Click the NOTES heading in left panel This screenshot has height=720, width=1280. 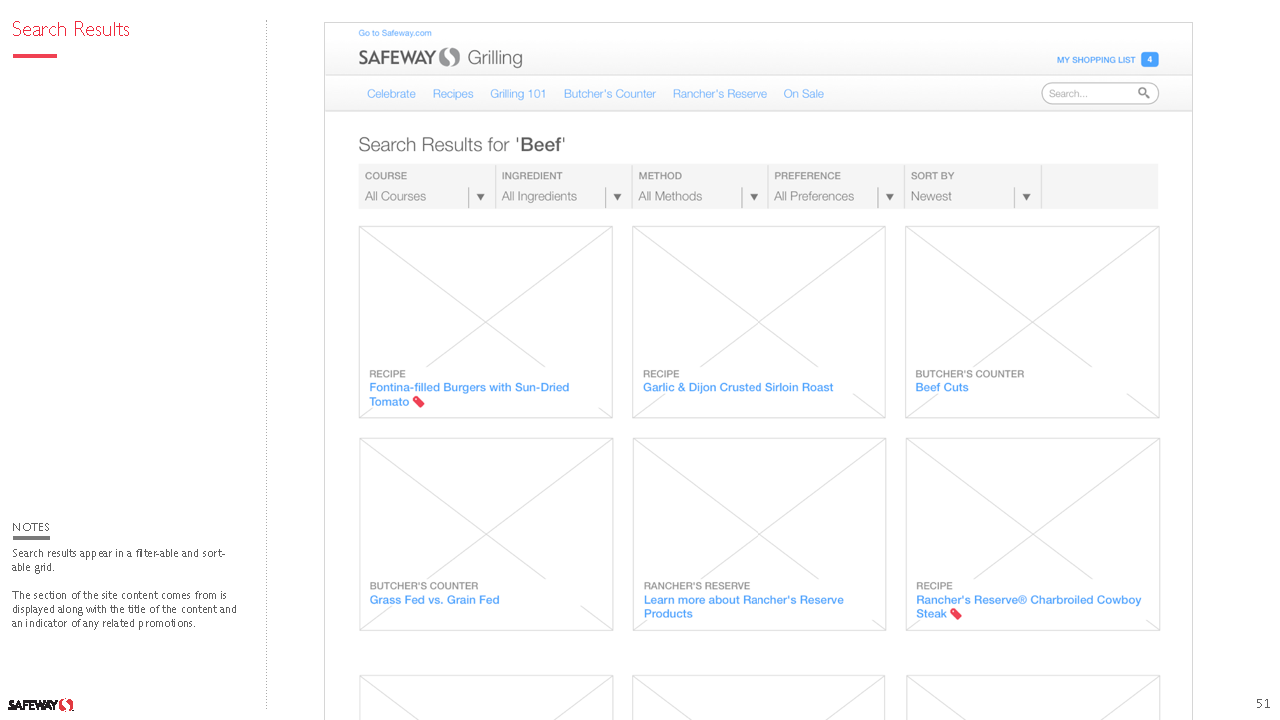(31, 527)
